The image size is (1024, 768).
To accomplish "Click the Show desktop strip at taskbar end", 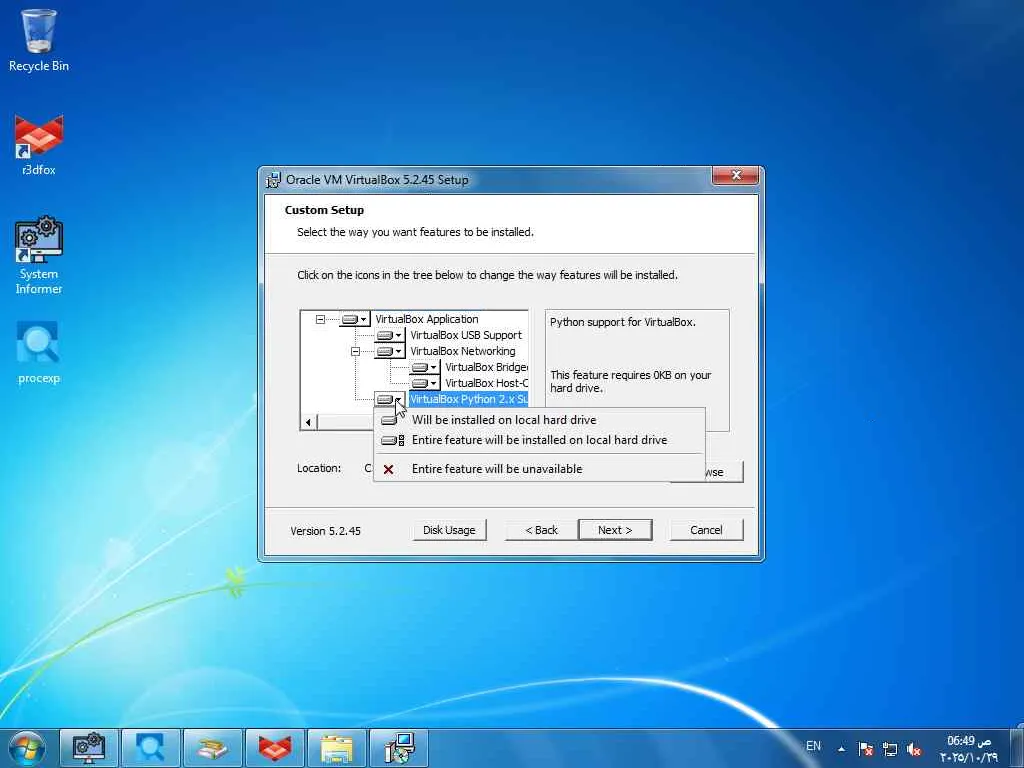I will pos(1019,748).
